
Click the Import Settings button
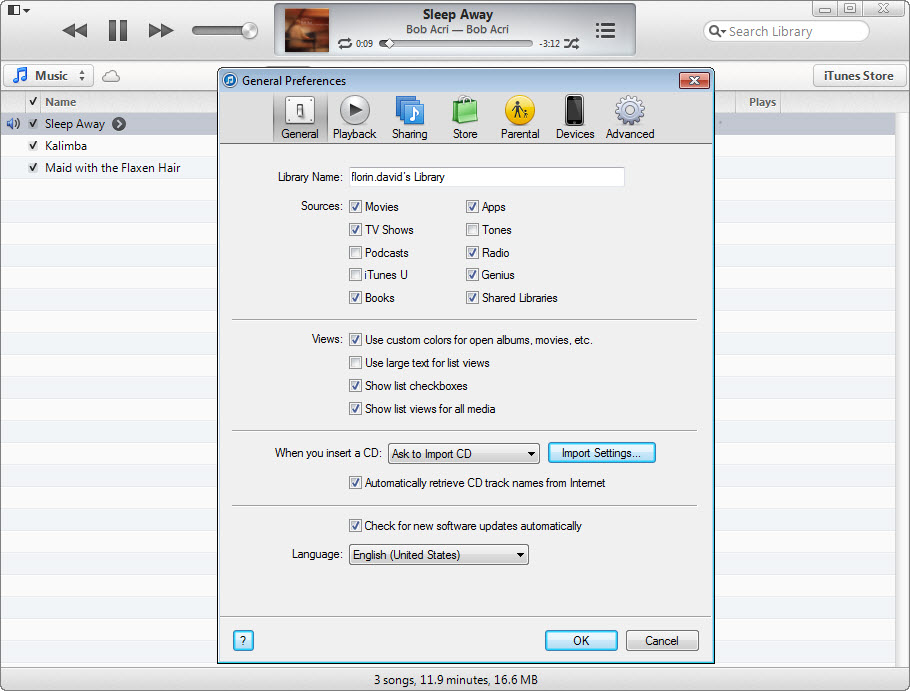[x=601, y=453]
